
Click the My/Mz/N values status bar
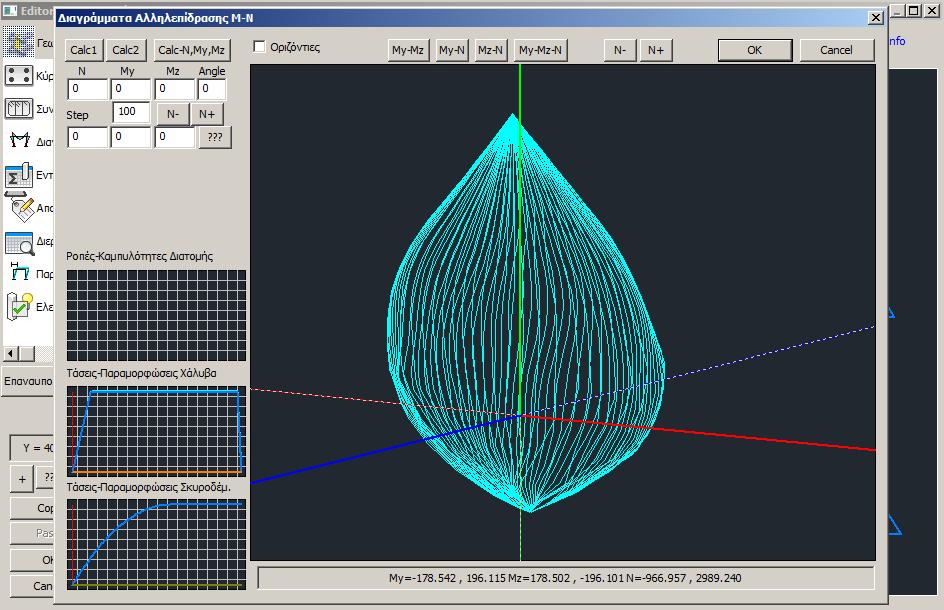(565, 578)
